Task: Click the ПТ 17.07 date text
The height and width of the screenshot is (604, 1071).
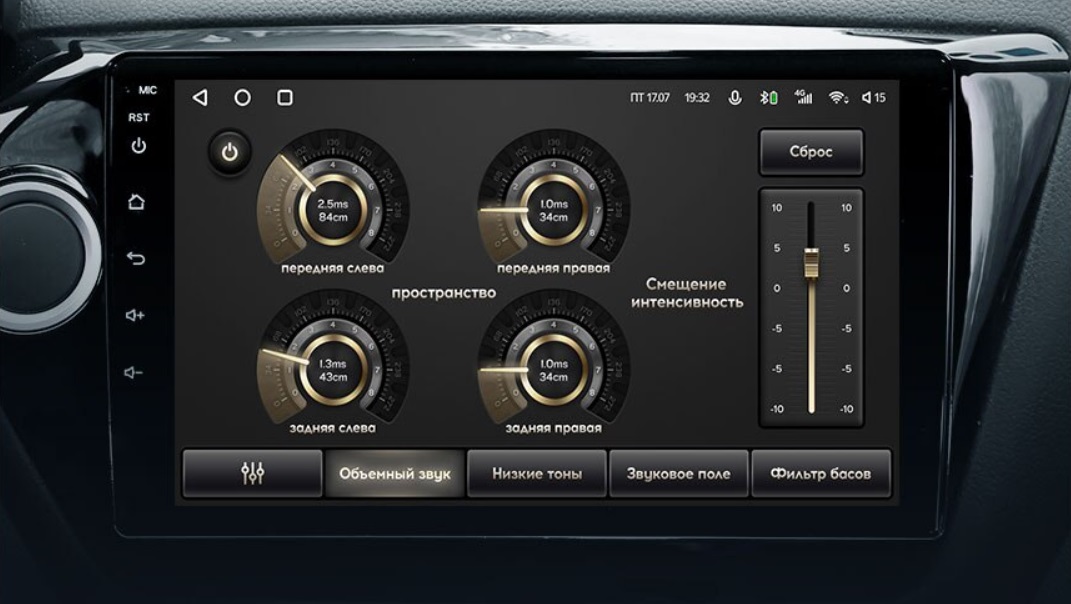Action: (x=650, y=98)
